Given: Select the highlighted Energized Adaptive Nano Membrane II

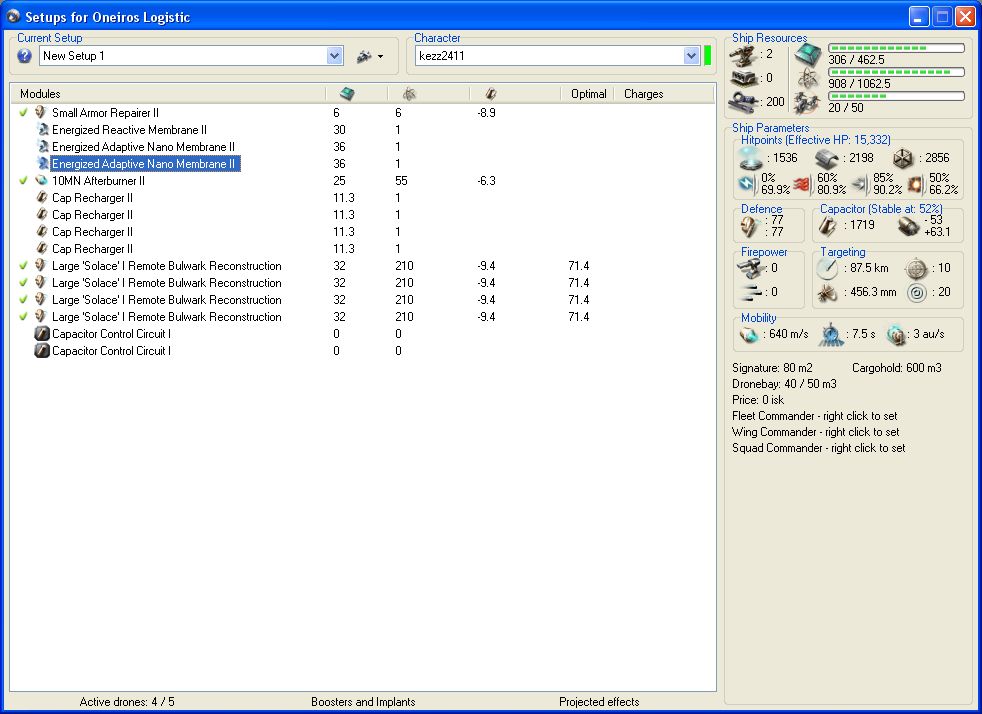Looking at the screenshot, I should click(145, 163).
